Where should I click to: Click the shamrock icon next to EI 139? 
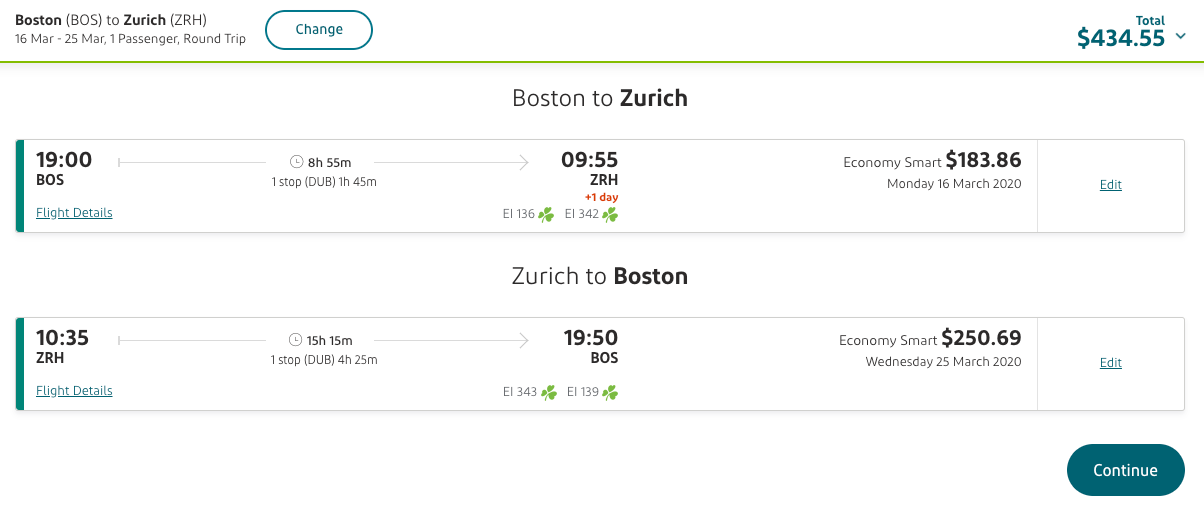coord(610,392)
